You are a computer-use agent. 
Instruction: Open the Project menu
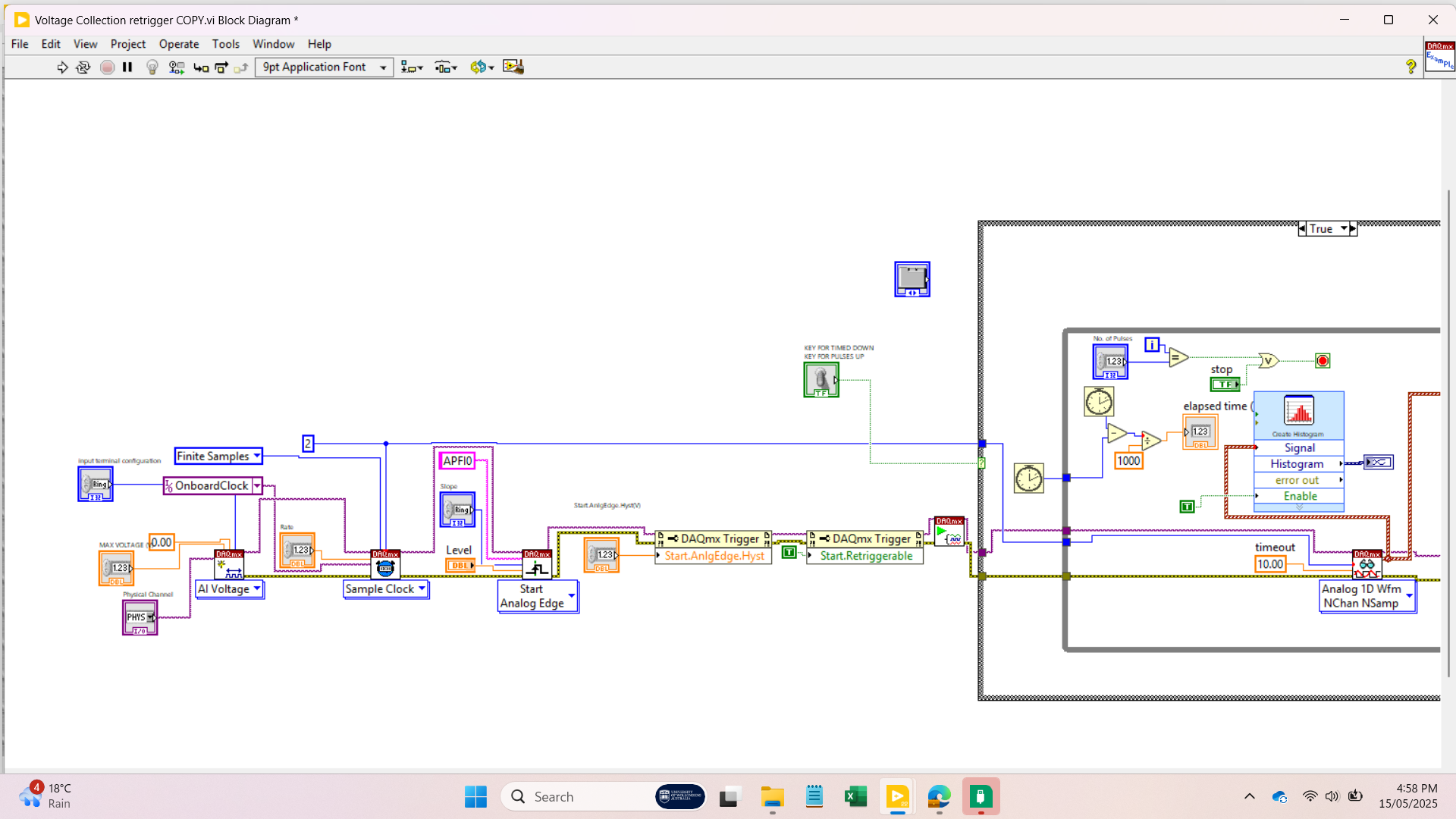128,44
